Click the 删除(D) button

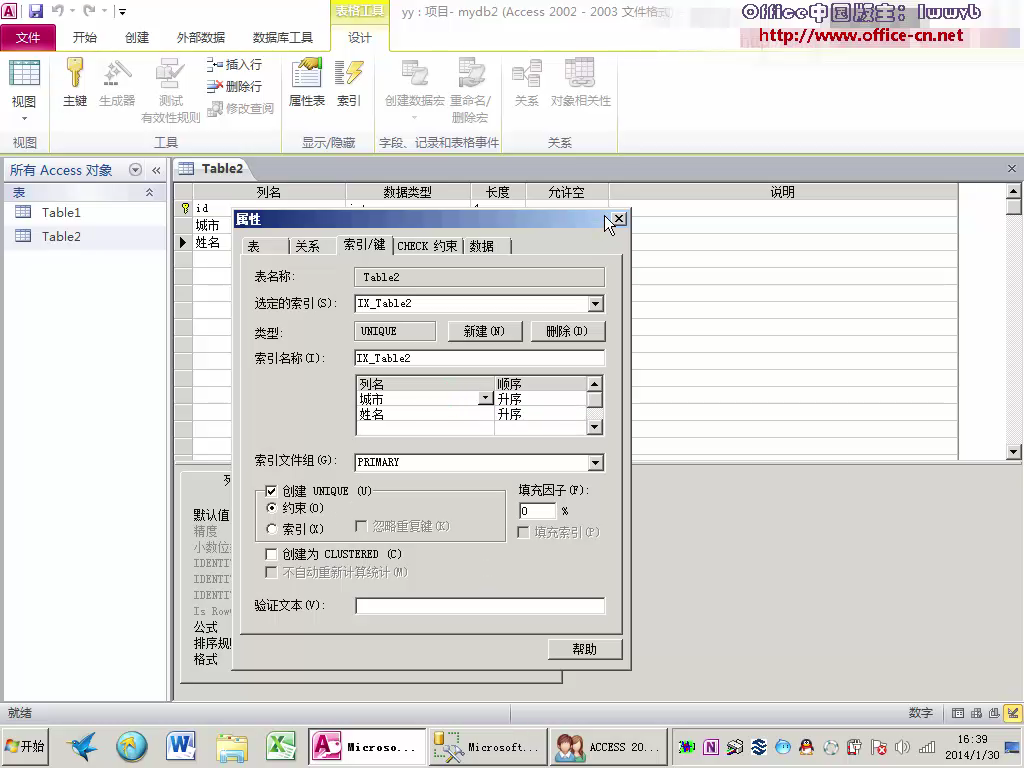[x=568, y=331]
